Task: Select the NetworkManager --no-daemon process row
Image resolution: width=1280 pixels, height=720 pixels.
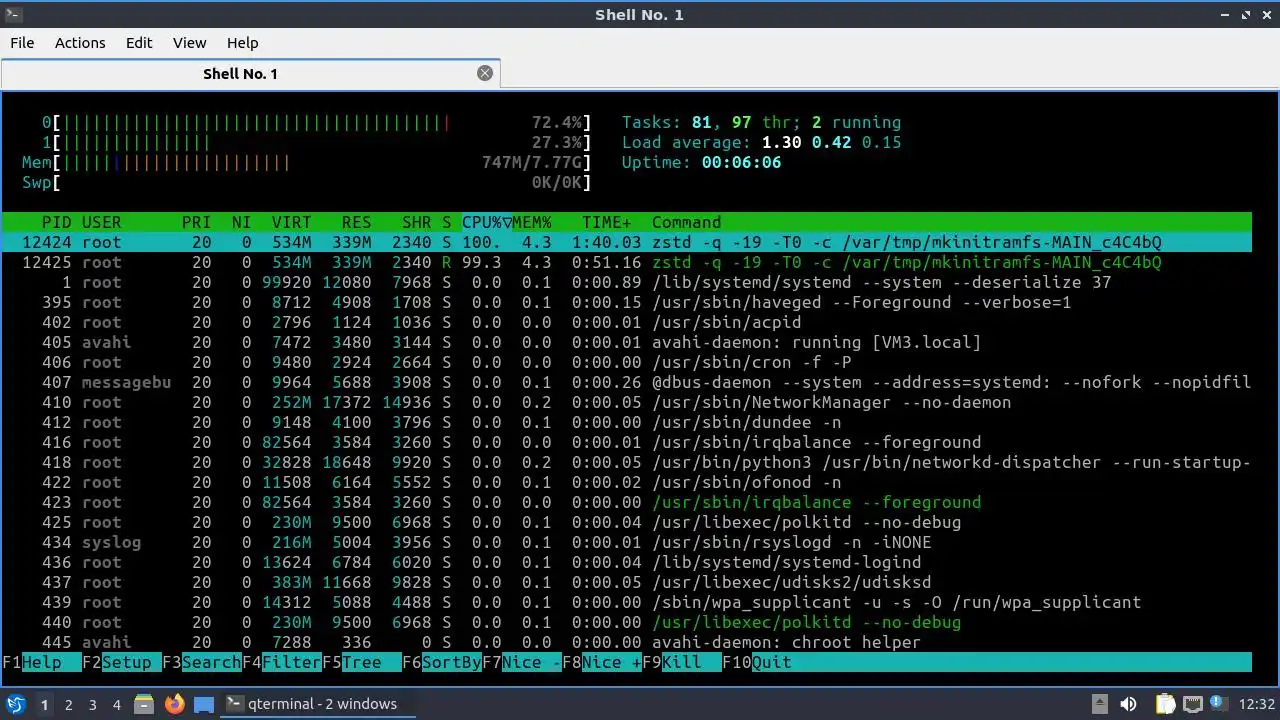Action: 627,402
